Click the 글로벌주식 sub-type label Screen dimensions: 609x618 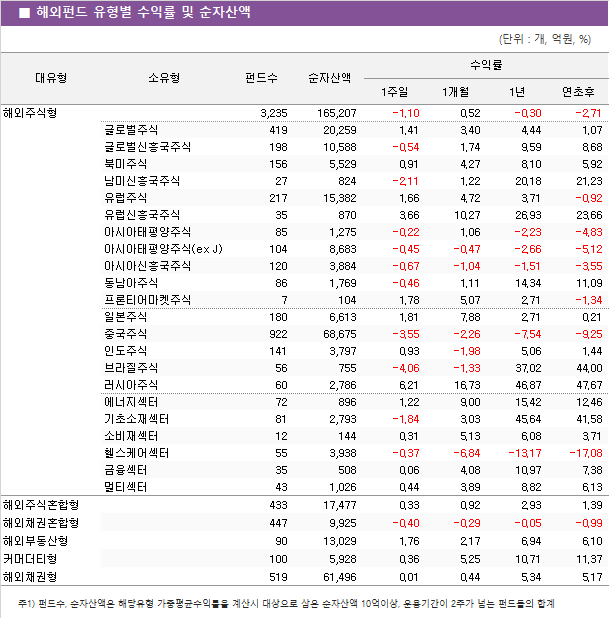point(131,130)
